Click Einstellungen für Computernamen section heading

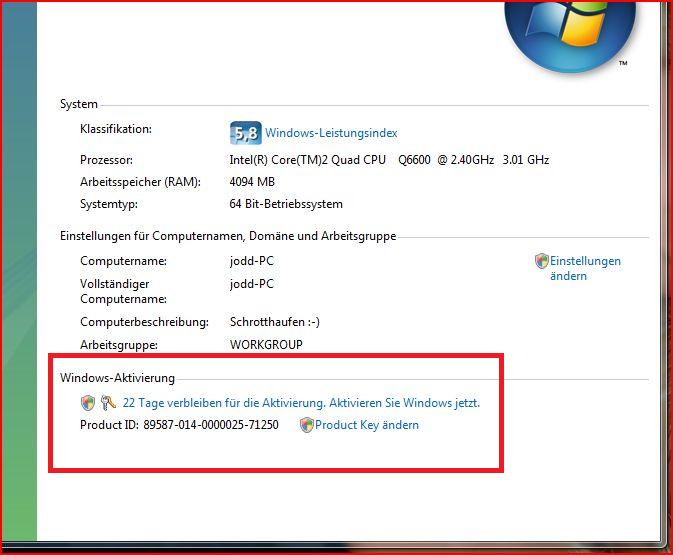[228, 236]
